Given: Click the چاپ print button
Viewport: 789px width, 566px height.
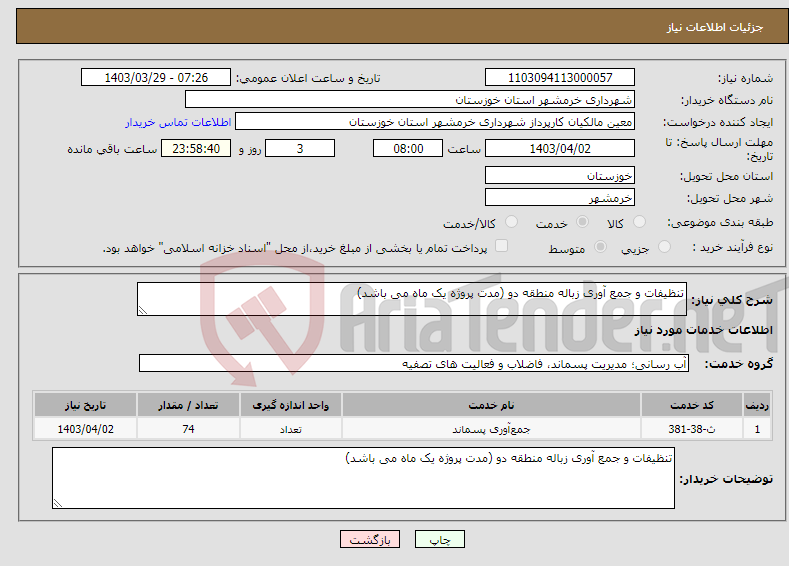Looking at the screenshot, I should [439, 539].
